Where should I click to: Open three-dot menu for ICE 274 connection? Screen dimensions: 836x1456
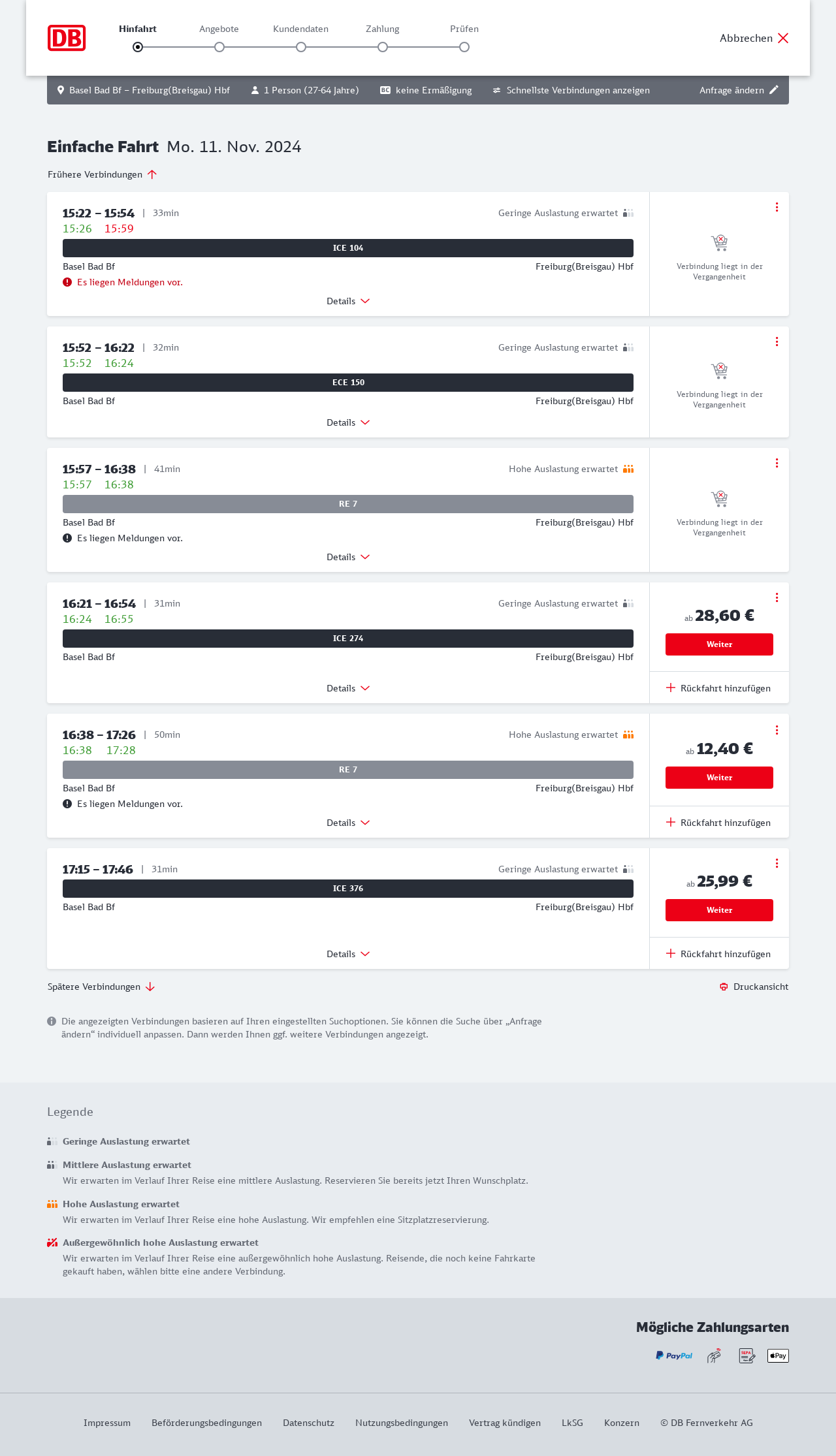tap(777, 597)
